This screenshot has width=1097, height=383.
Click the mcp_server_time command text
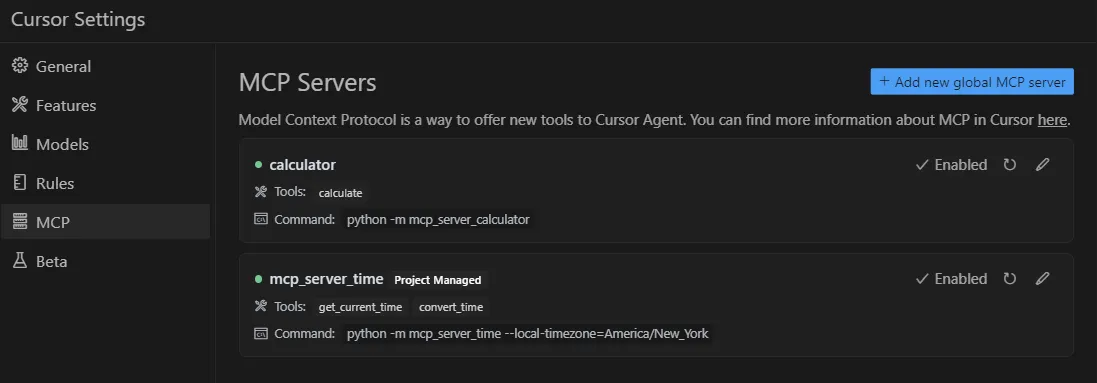pyautogui.click(x=528, y=333)
